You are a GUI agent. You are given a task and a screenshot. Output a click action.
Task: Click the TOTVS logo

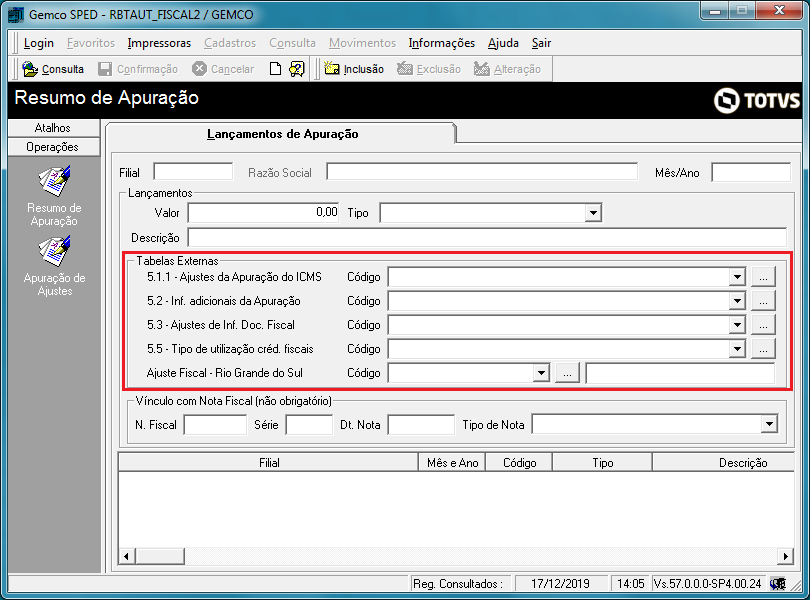[757, 100]
